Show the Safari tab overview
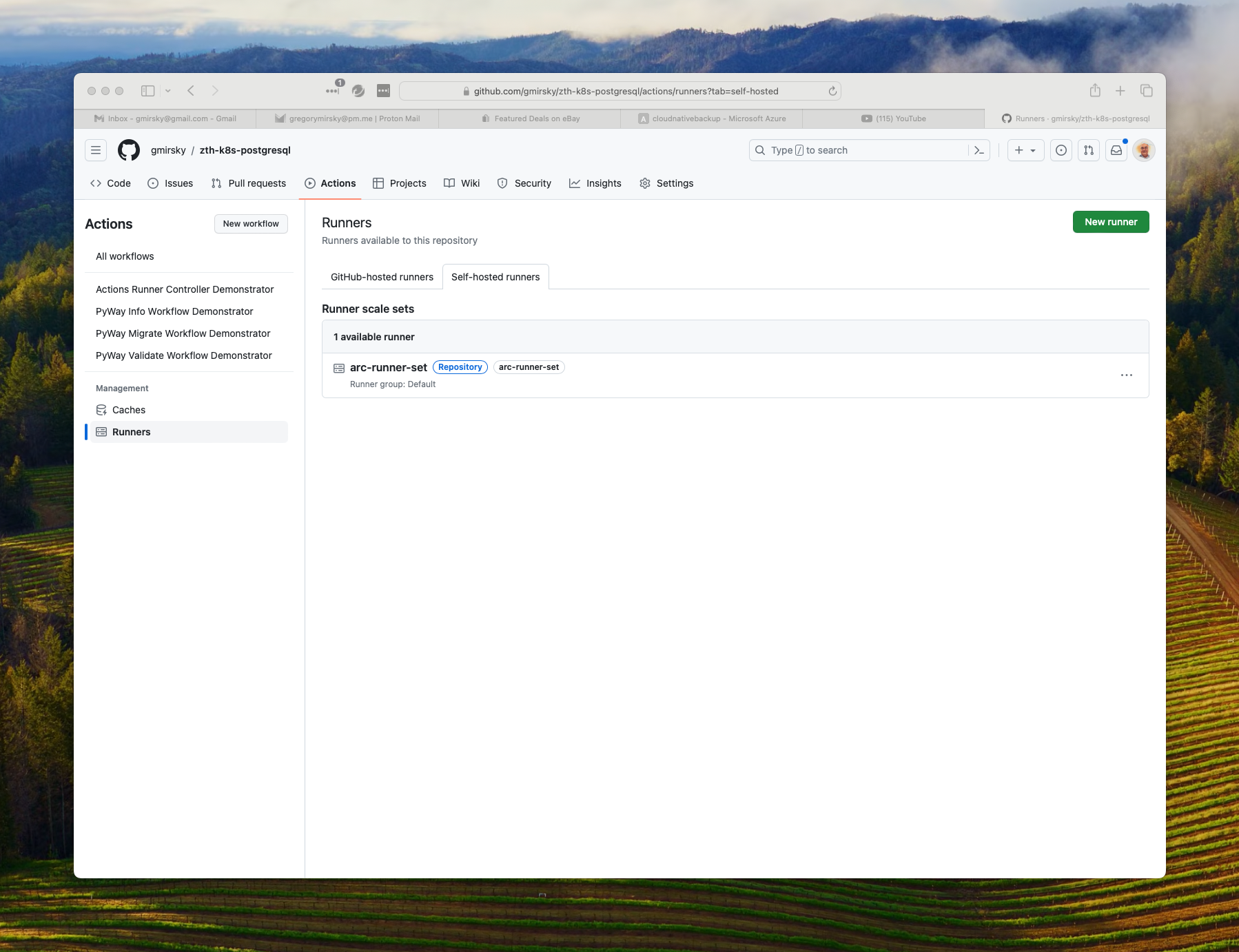The height and width of the screenshot is (952, 1239). (x=1147, y=91)
